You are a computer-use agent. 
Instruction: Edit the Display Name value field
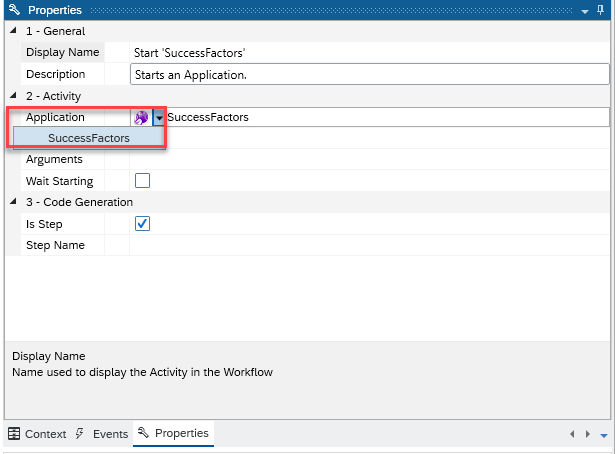tap(369, 53)
